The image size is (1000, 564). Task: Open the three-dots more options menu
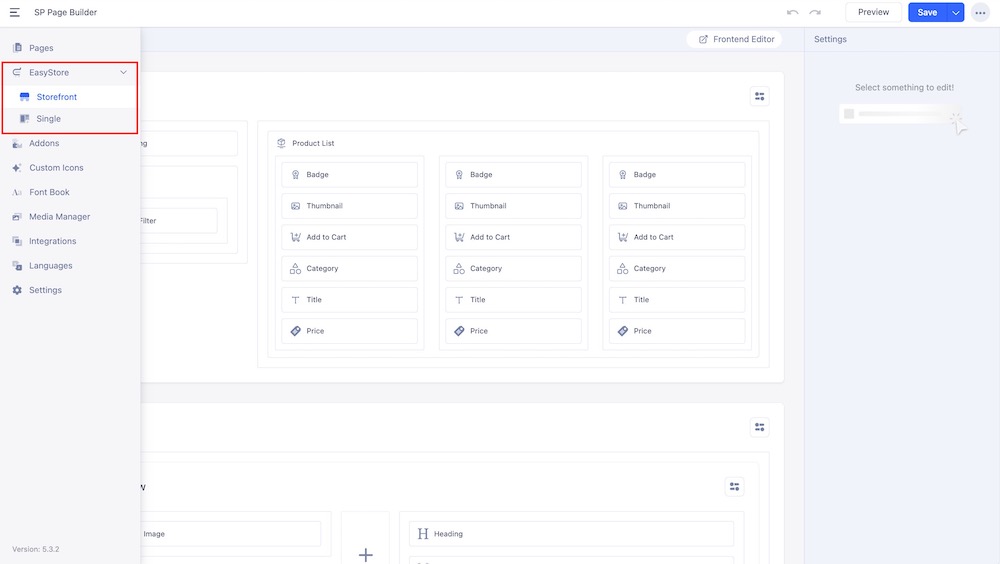[980, 12]
